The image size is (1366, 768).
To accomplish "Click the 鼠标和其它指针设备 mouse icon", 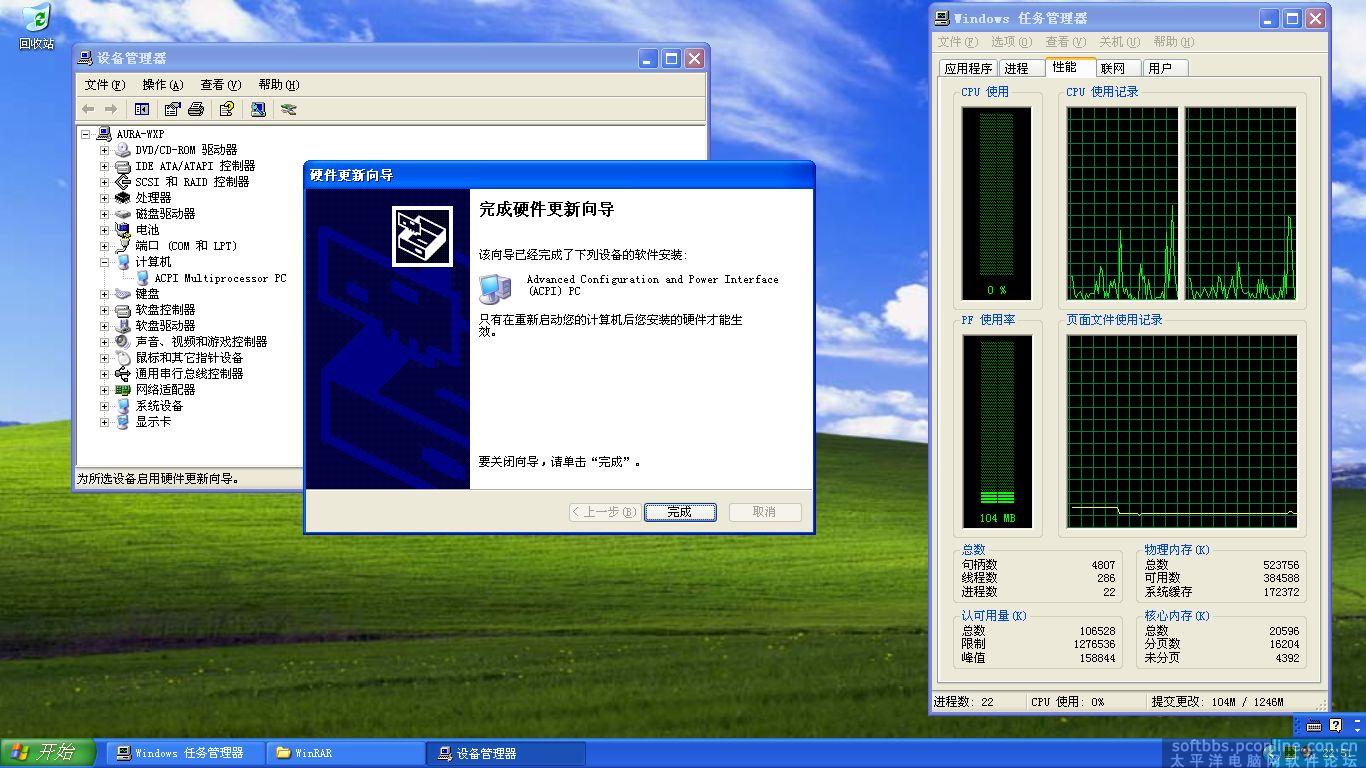I will click(123, 358).
